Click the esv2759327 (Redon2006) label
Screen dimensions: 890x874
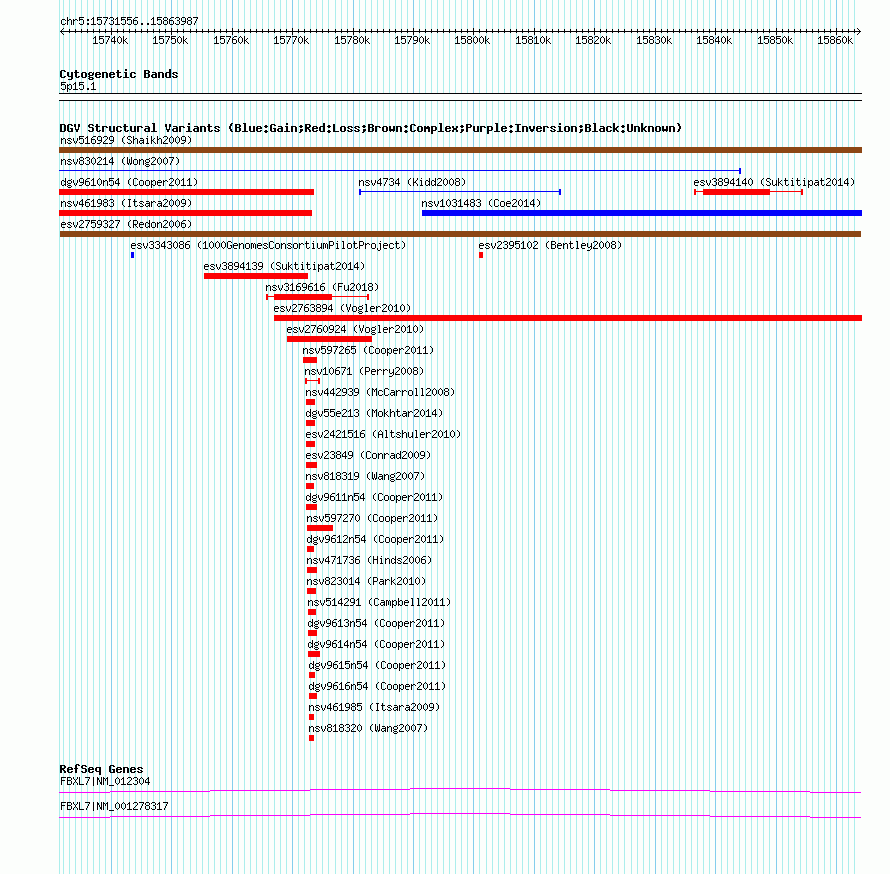point(126,224)
